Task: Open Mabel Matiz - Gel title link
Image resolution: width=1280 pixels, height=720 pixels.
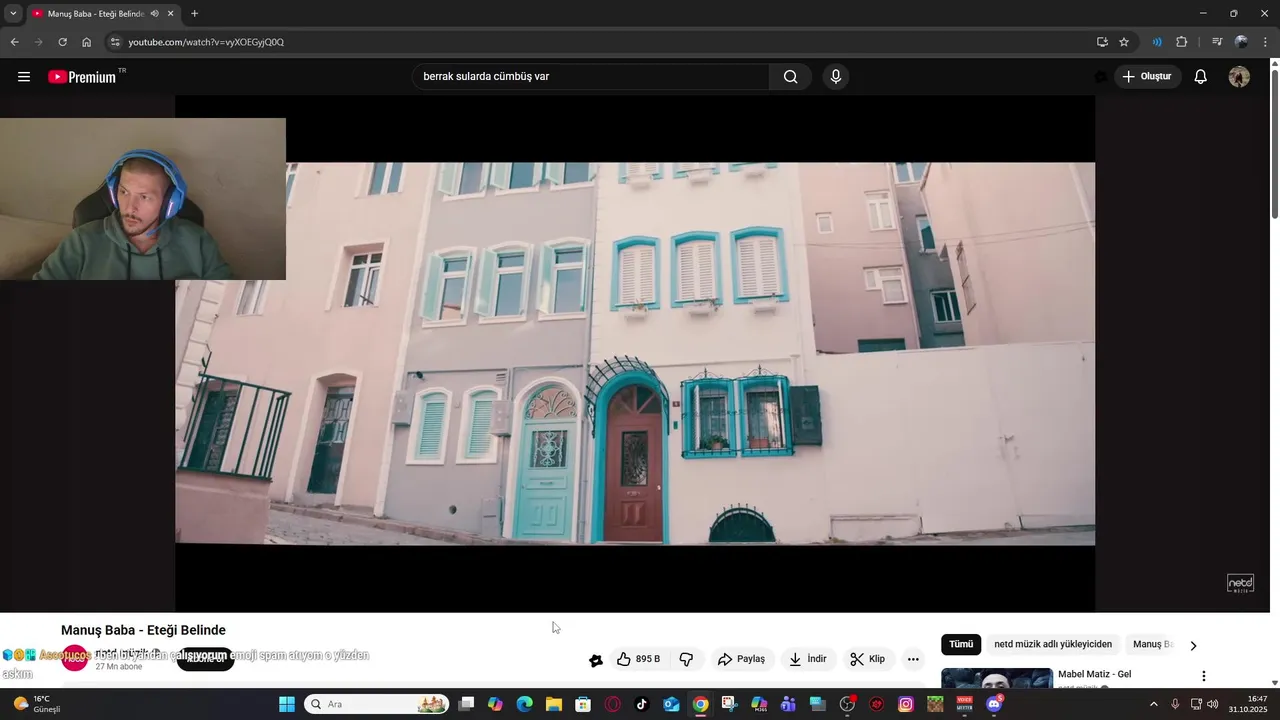Action: point(1095,674)
